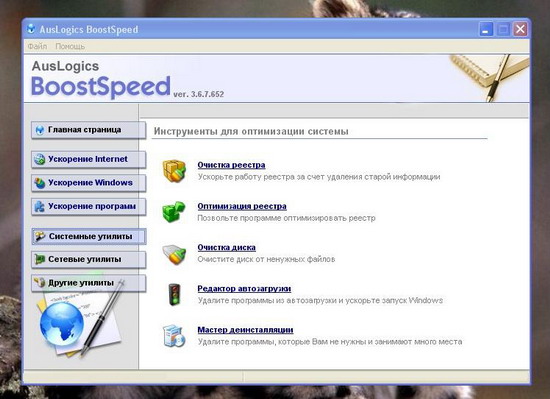This screenshot has height=399, width=550.
Task: Select Ускорение Windows sidebar button
Action: [x=88, y=183]
